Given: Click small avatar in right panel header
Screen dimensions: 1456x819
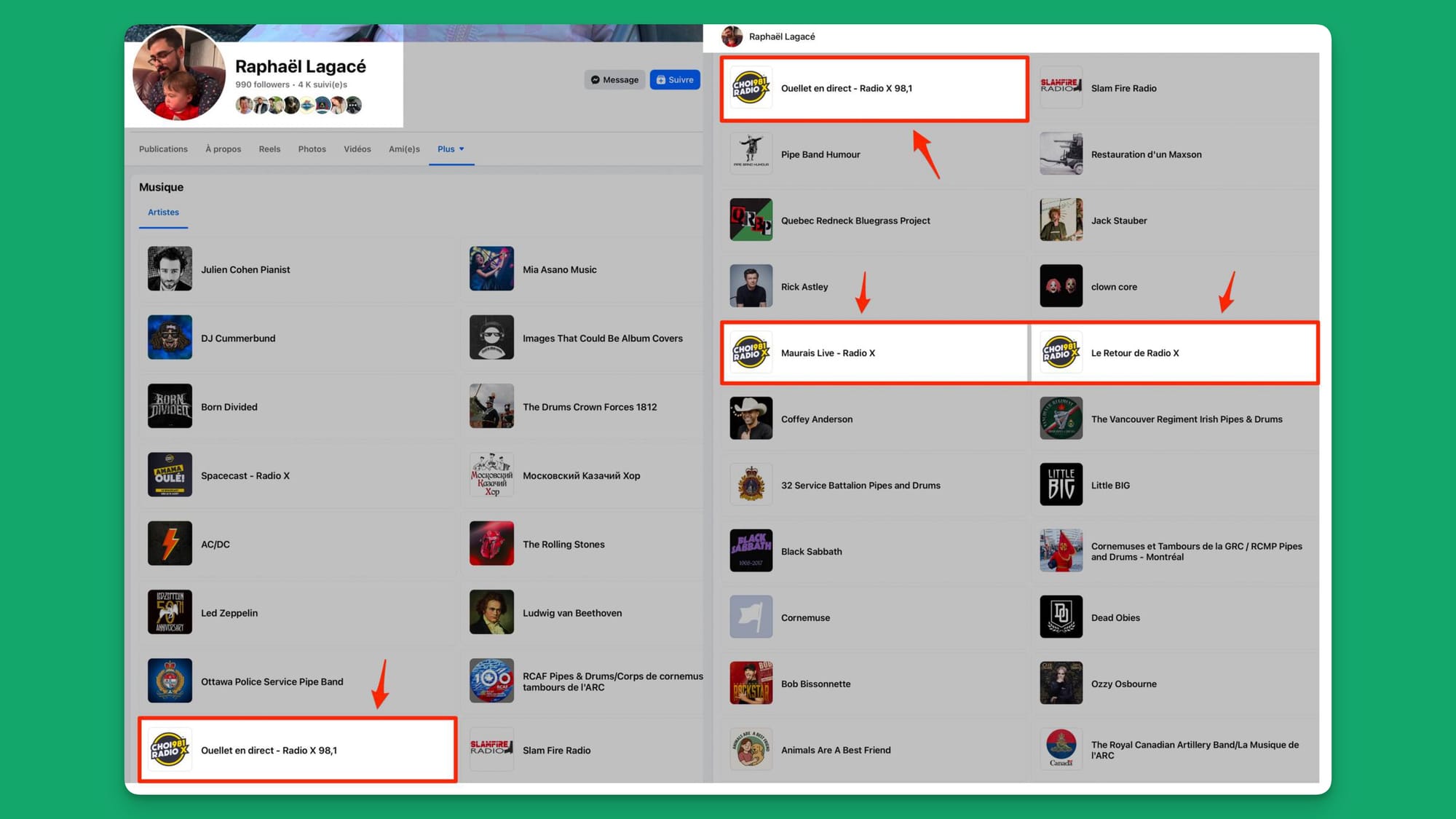Looking at the screenshot, I should [x=732, y=36].
